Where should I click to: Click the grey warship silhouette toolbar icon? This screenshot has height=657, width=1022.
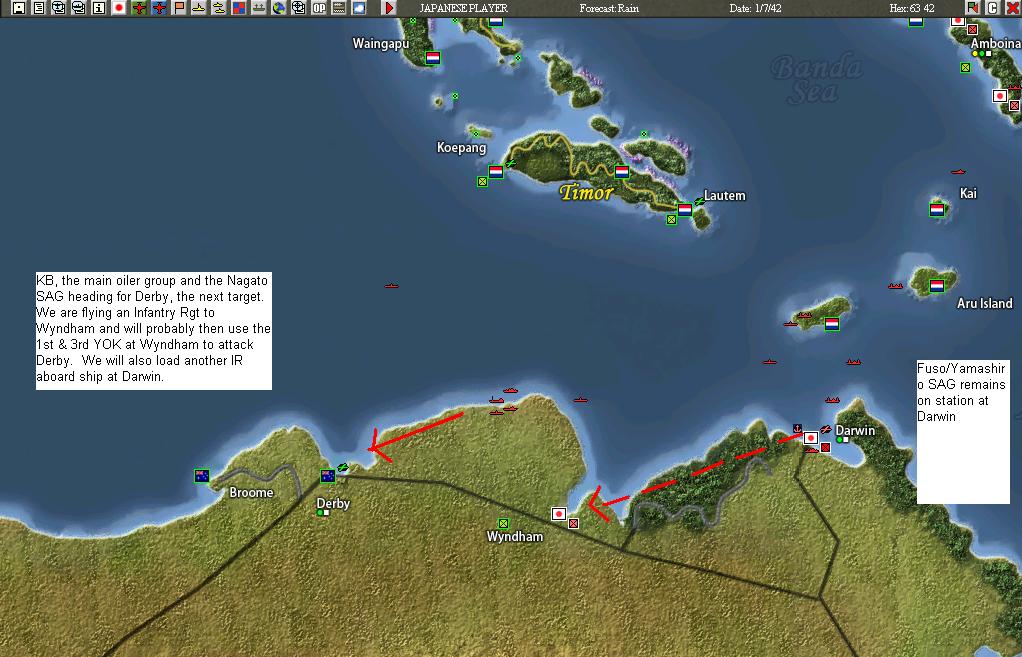click(x=259, y=8)
